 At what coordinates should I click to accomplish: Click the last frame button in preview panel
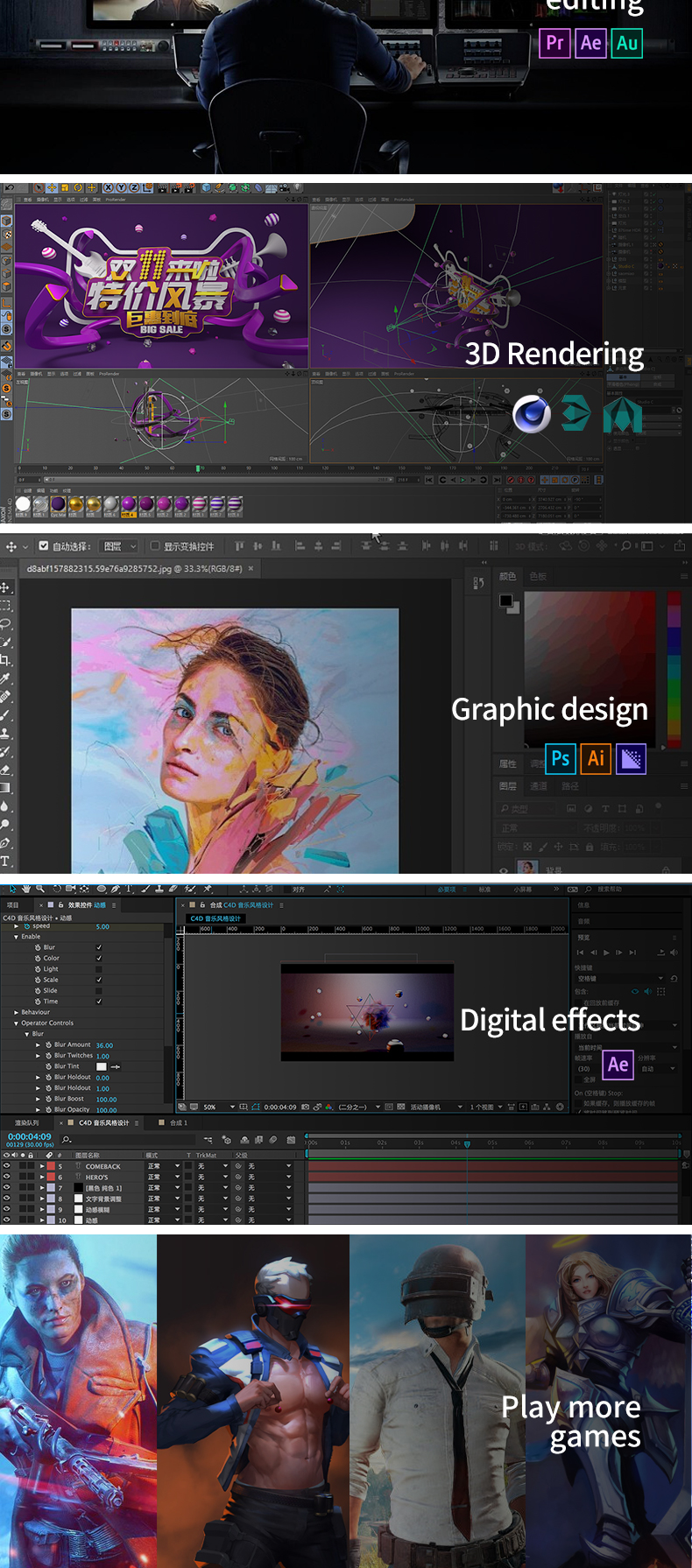pyautogui.click(x=632, y=953)
